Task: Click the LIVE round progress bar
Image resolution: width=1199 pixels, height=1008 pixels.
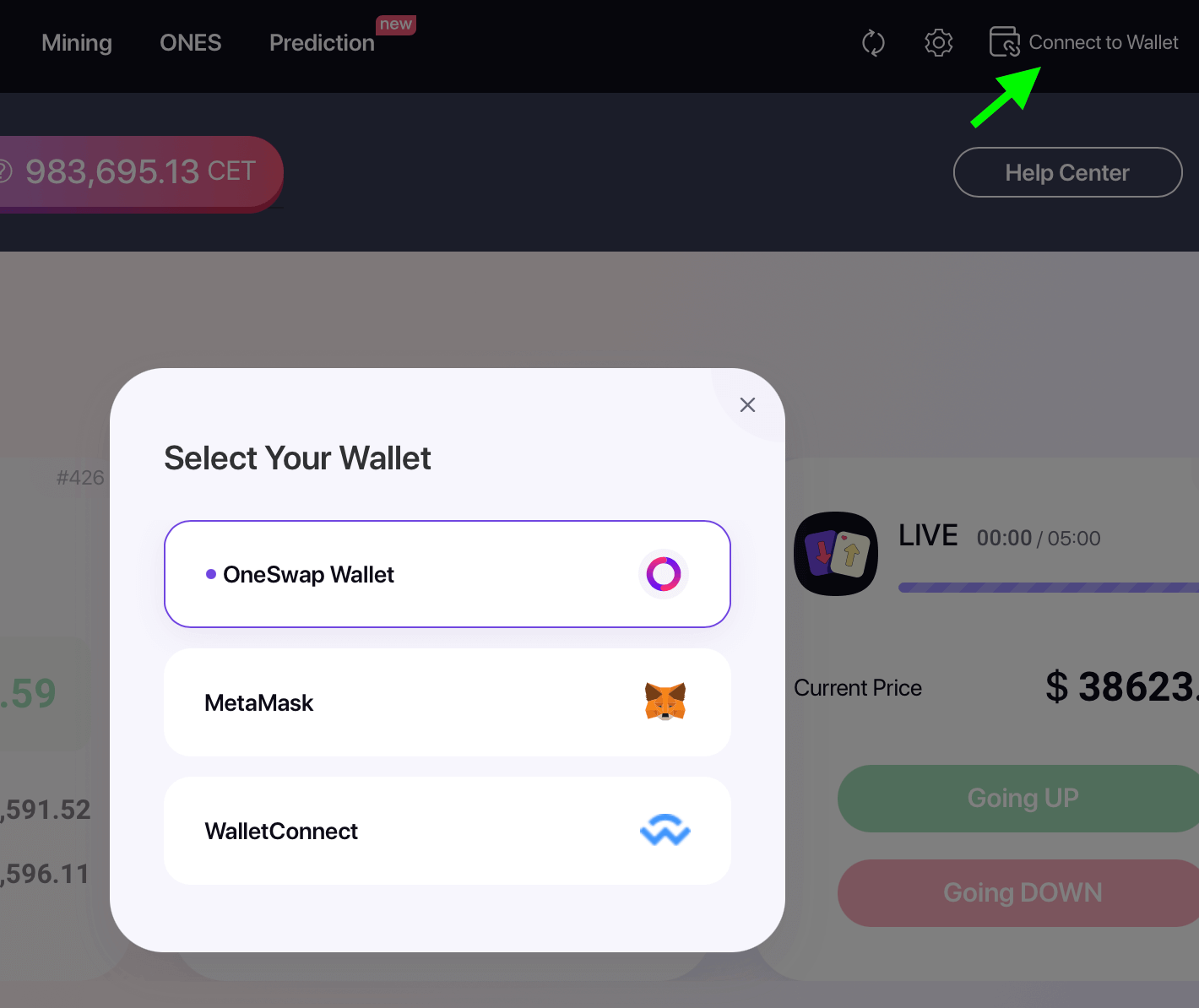Action: 1049,588
